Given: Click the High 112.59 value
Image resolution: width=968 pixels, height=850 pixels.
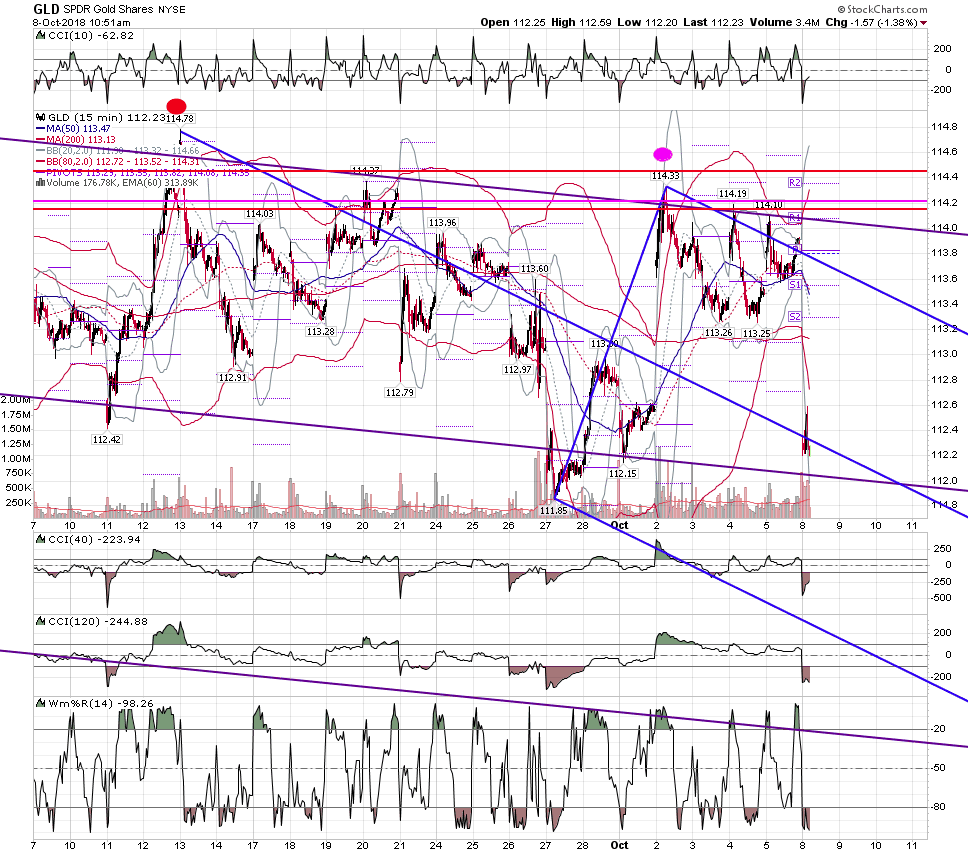Looking at the screenshot, I should [x=581, y=22].
